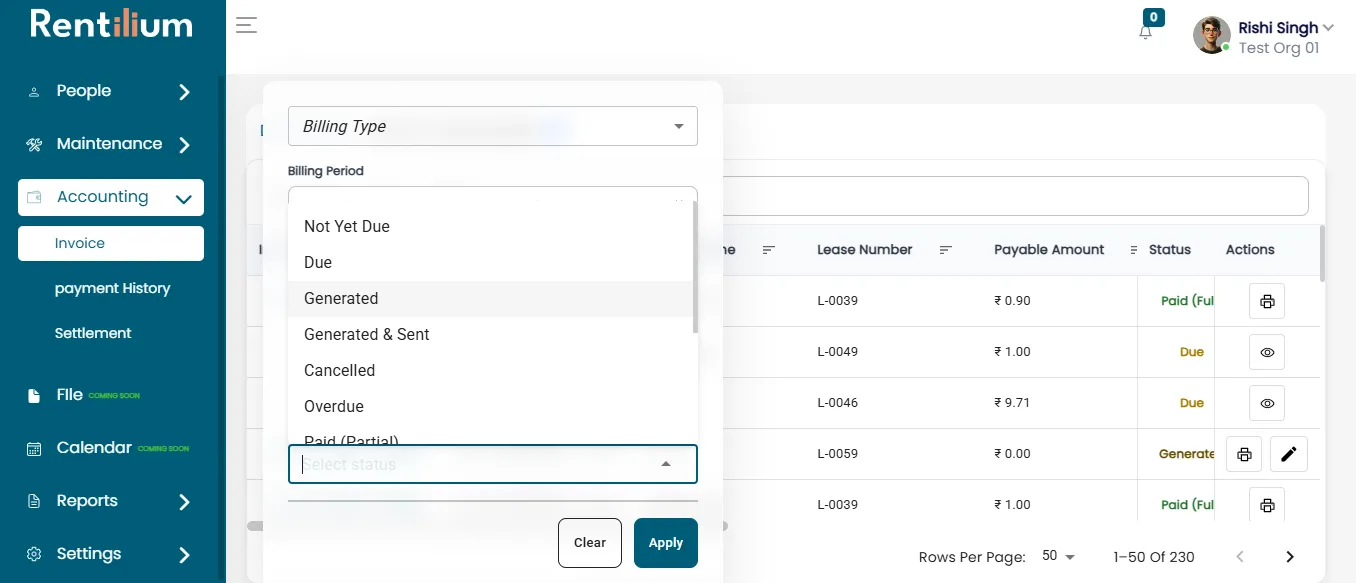Image resolution: width=1356 pixels, height=583 pixels.
Task: View the L-0046 invoice with eye icon
Action: [1267, 403]
